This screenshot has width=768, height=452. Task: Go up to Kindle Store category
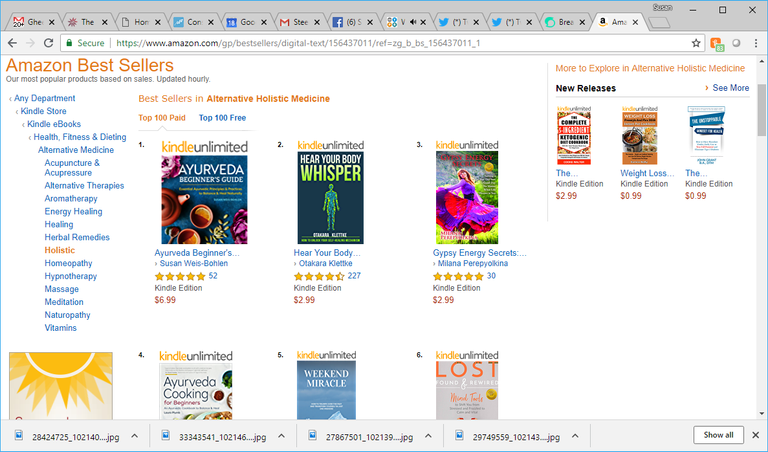tap(43, 111)
